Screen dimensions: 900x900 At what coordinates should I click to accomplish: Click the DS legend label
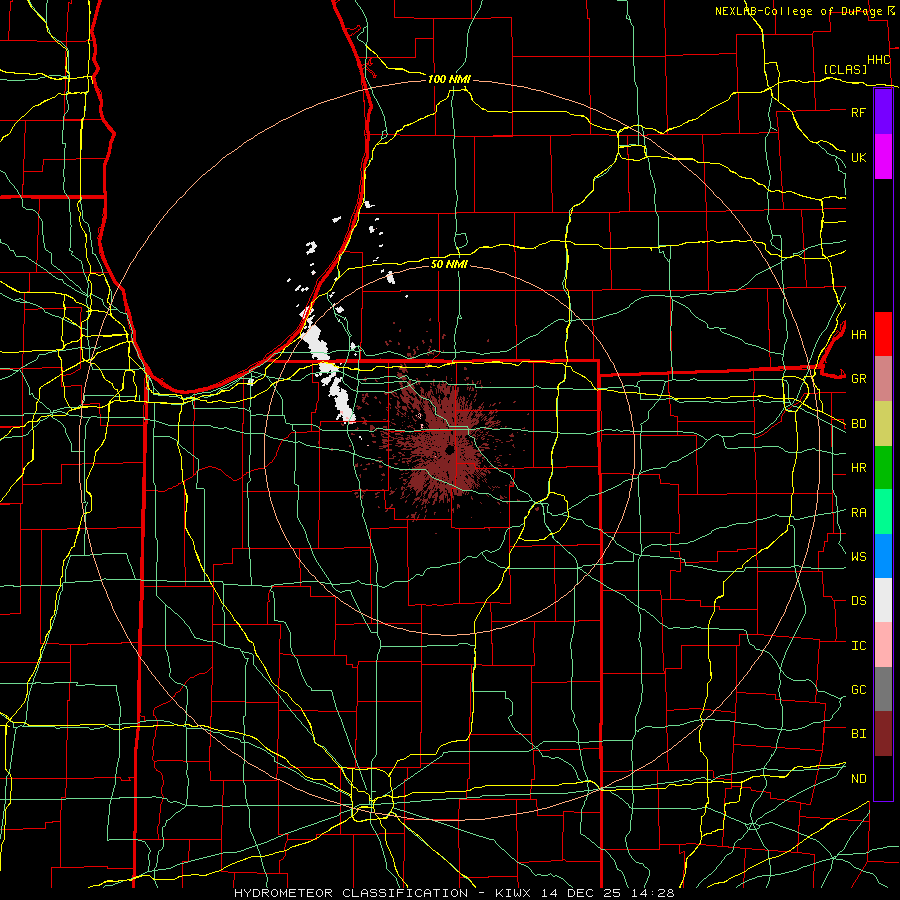point(858,601)
